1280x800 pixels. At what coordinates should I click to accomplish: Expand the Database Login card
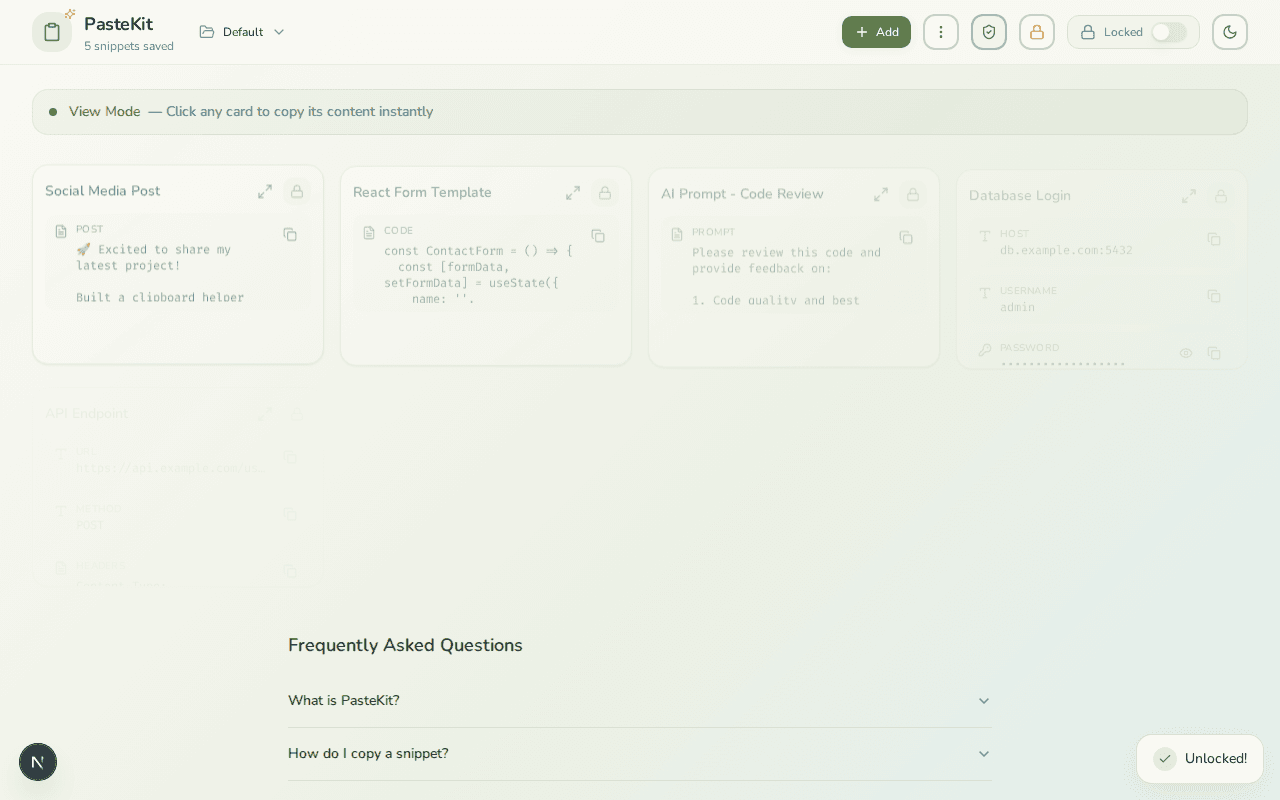[x=1189, y=196]
